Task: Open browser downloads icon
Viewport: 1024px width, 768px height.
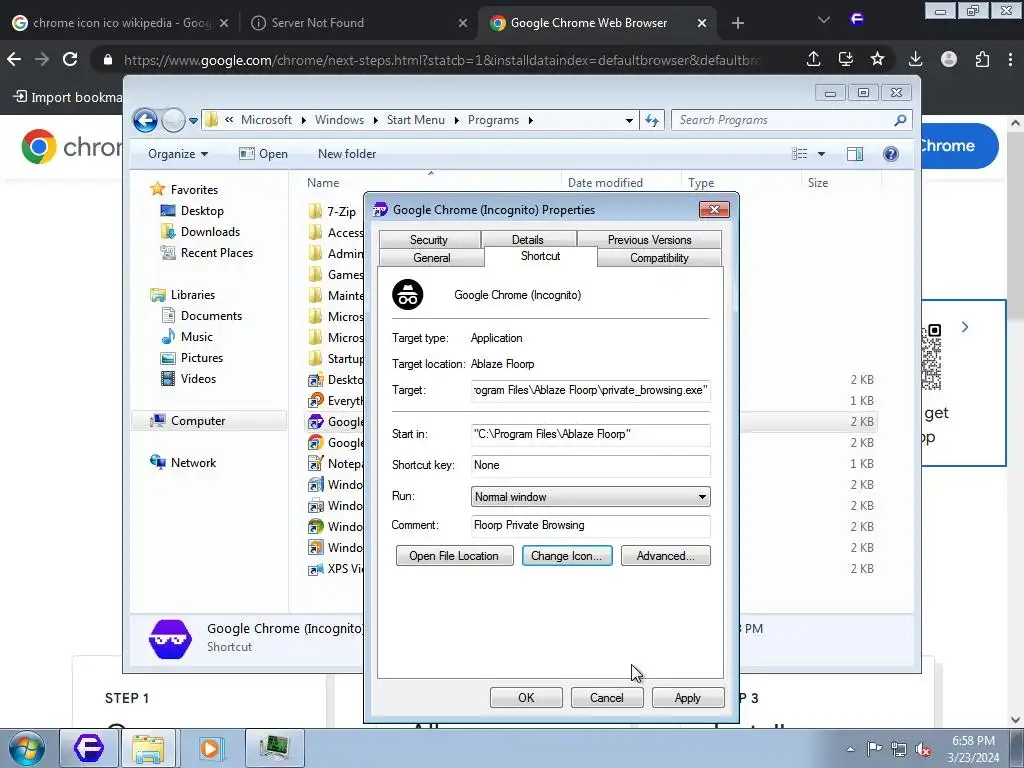Action: coord(915,59)
